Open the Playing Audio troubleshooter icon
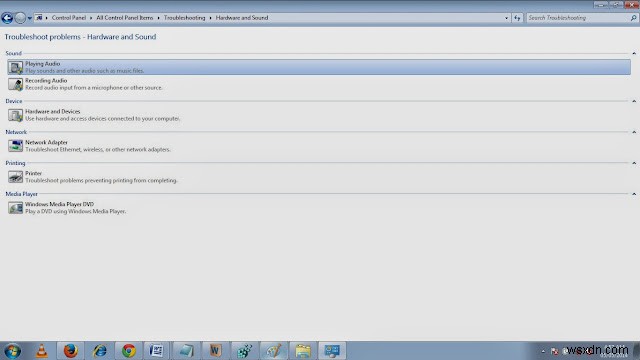This screenshot has height=360, width=640. click(16, 67)
